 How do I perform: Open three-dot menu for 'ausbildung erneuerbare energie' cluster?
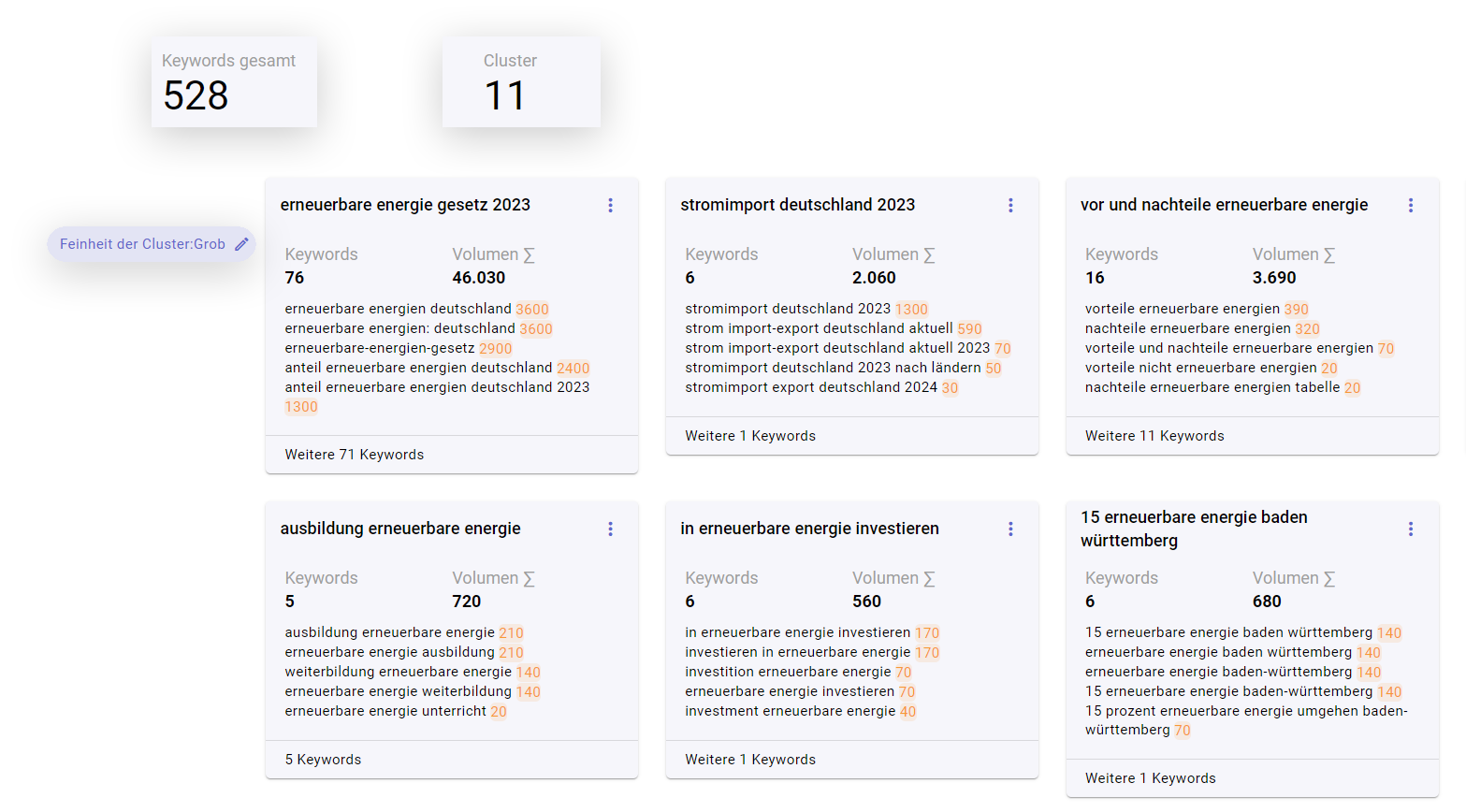click(610, 529)
